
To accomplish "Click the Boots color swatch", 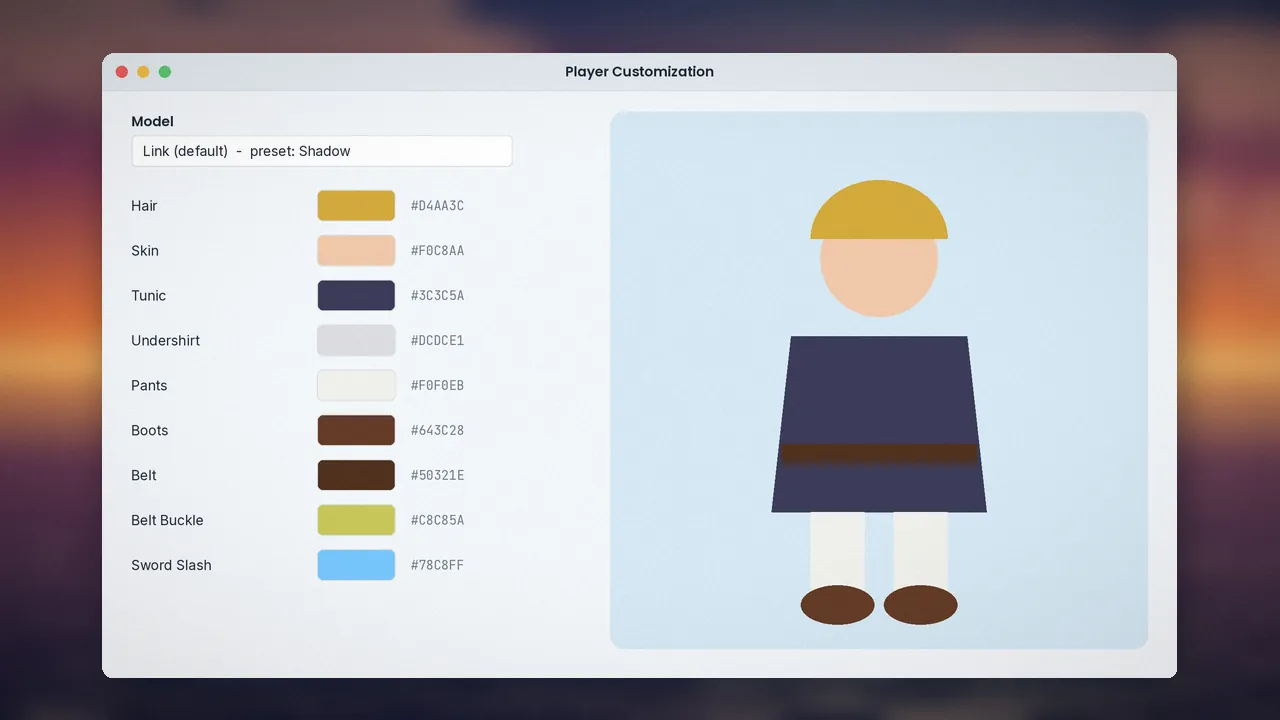I will 356,431.
